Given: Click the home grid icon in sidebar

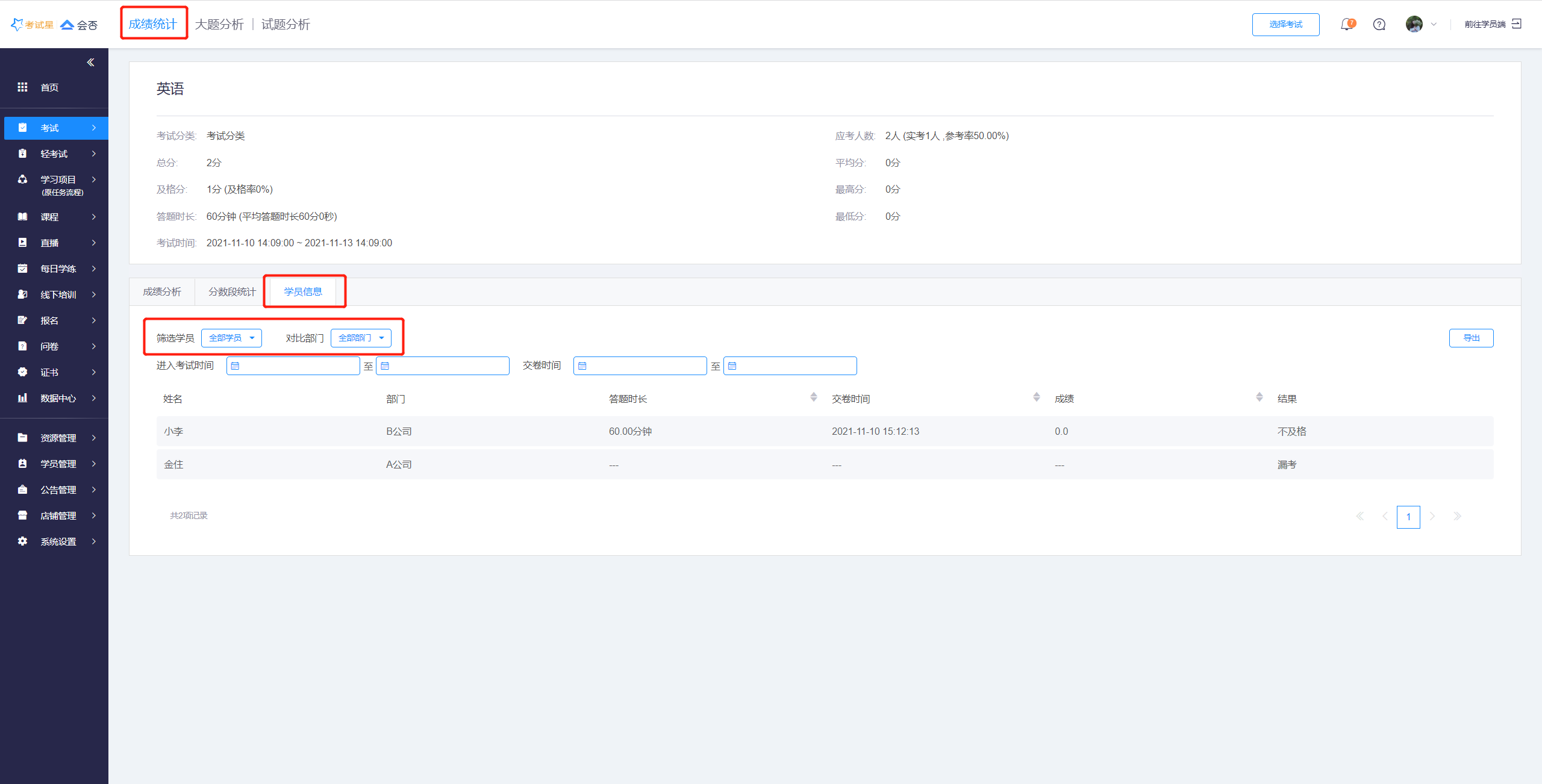Looking at the screenshot, I should [x=22, y=87].
